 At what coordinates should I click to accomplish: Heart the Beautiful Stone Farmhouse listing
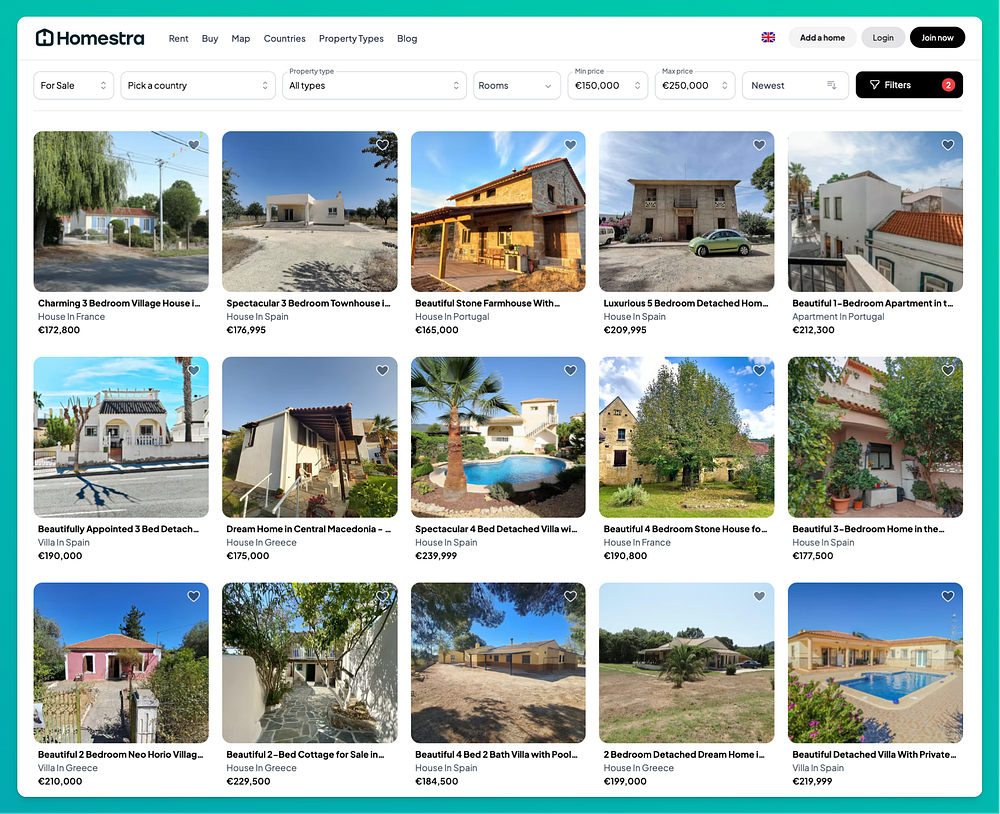point(570,145)
